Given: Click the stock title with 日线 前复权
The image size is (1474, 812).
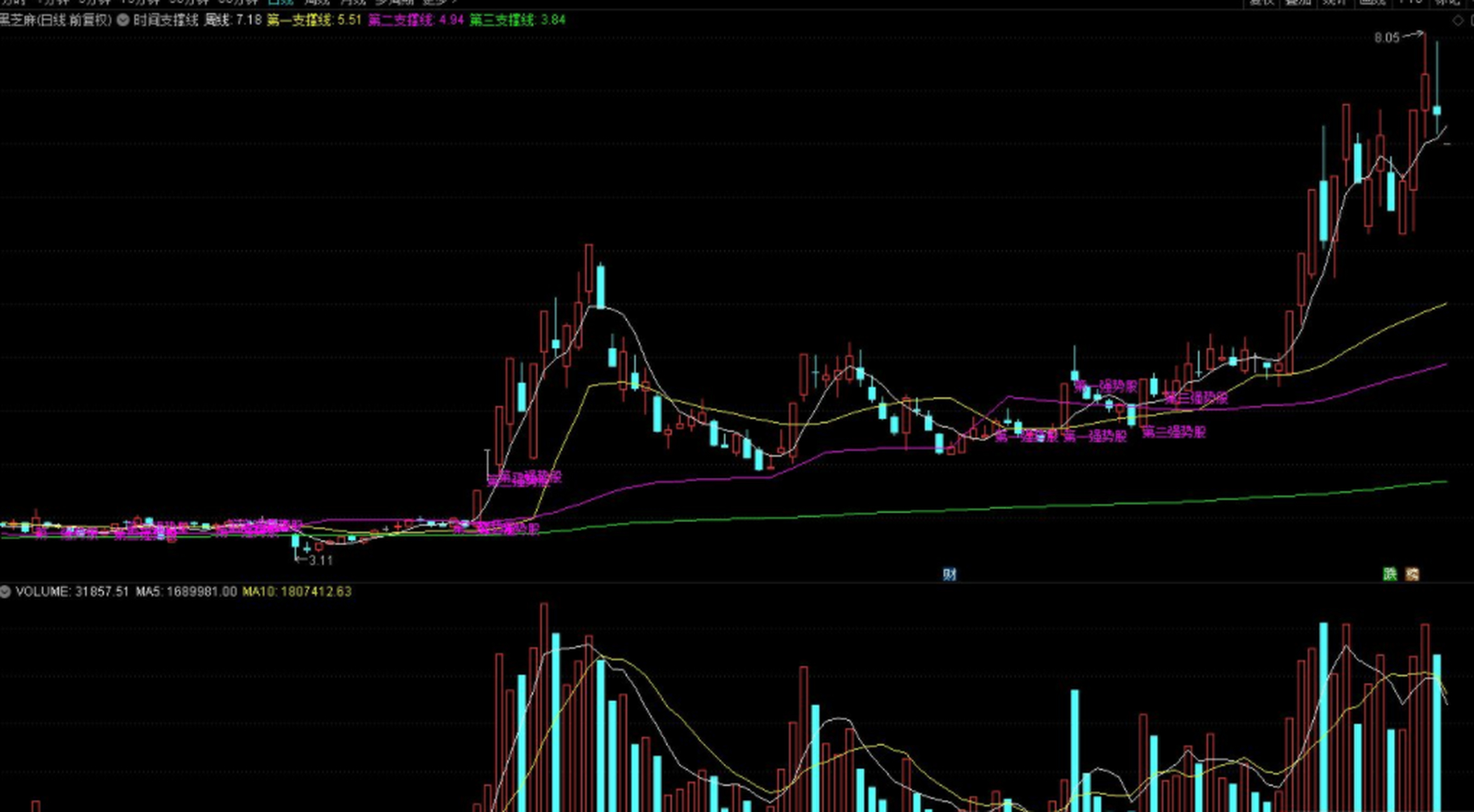Looking at the screenshot, I should pyautogui.click(x=56, y=20).
